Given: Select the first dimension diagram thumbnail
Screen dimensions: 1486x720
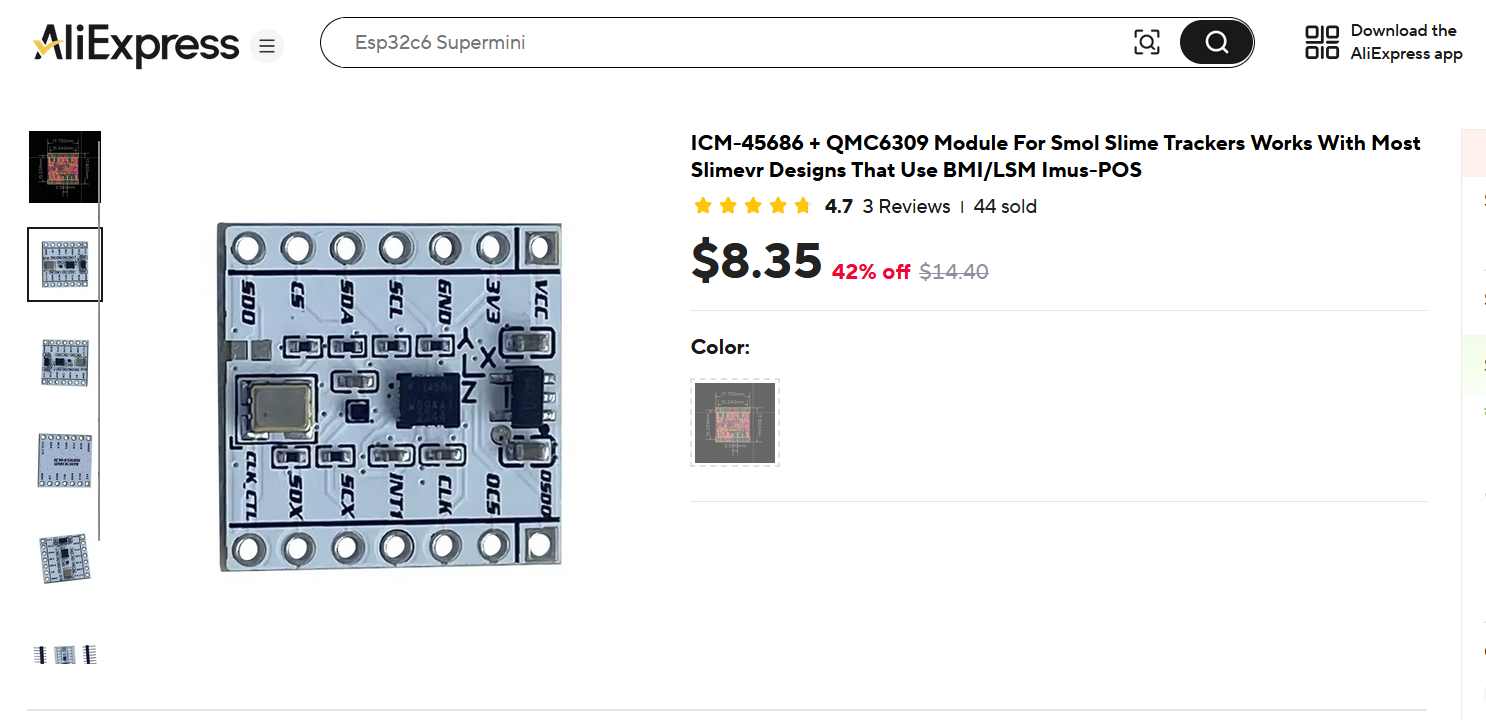Looking at the screenshot, I should (x=65, y=167).
